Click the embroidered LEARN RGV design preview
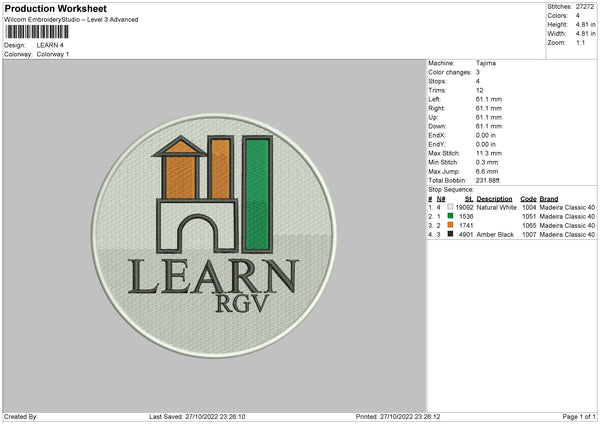The height and width of the screenshot is (424, 600). point(214,235)
